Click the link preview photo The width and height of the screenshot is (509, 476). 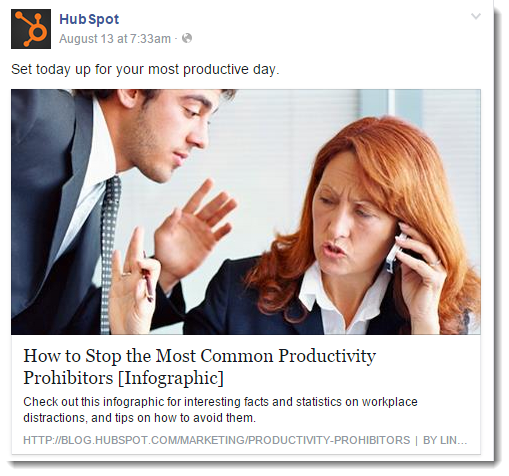pyautogui.click(x=246, y=212)
